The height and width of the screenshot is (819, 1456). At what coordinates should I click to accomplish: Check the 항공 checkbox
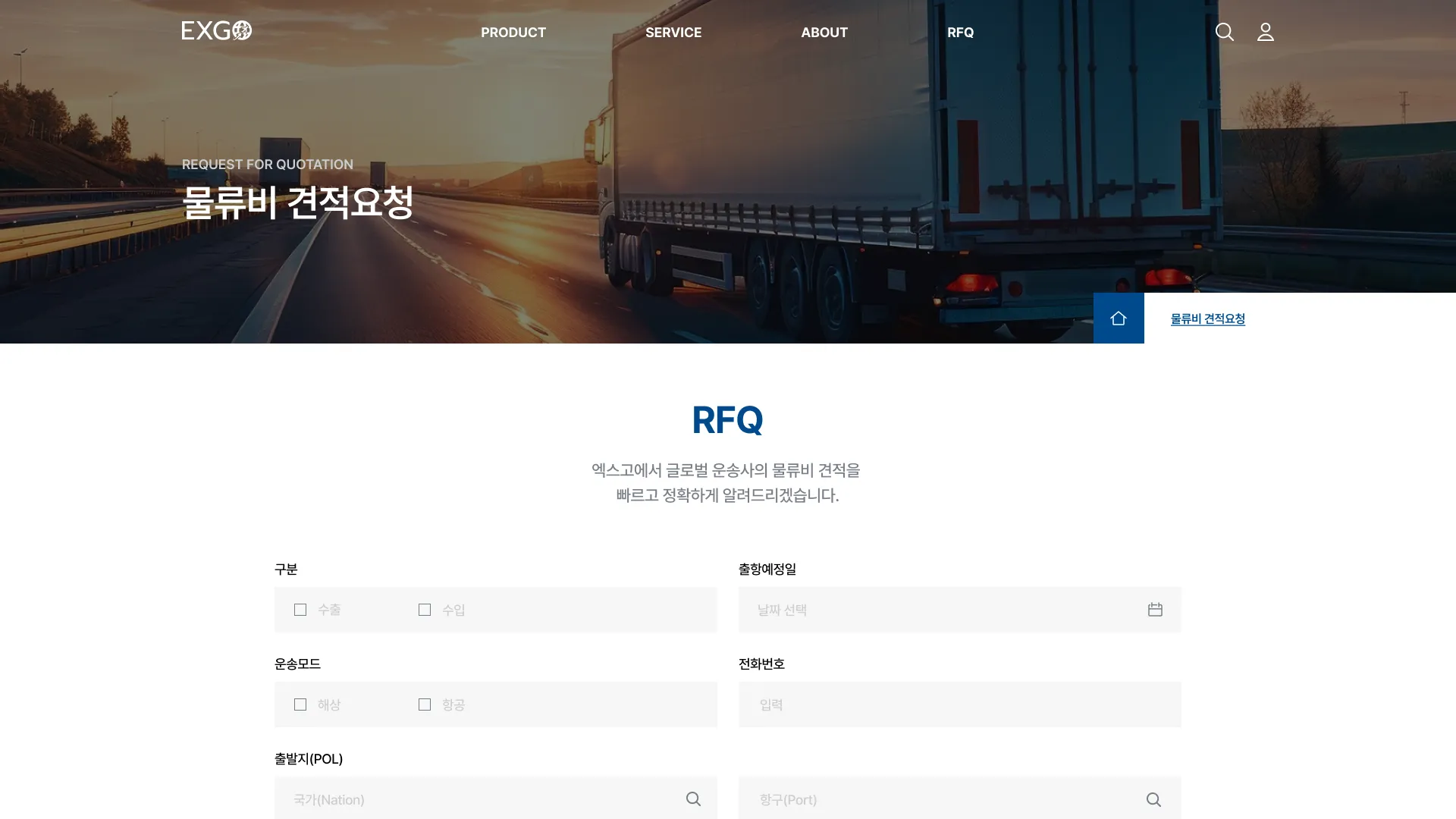tap(425, 704)
